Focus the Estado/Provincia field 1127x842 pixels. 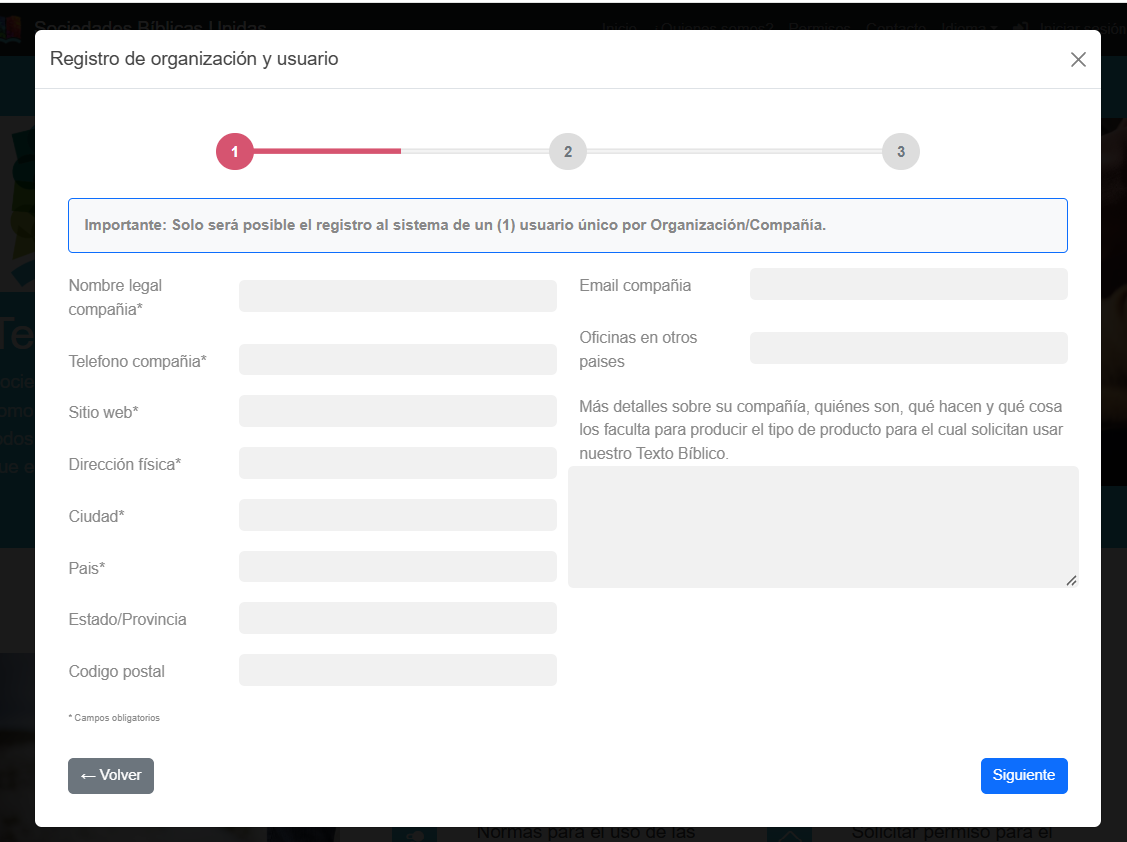[397, 618]
